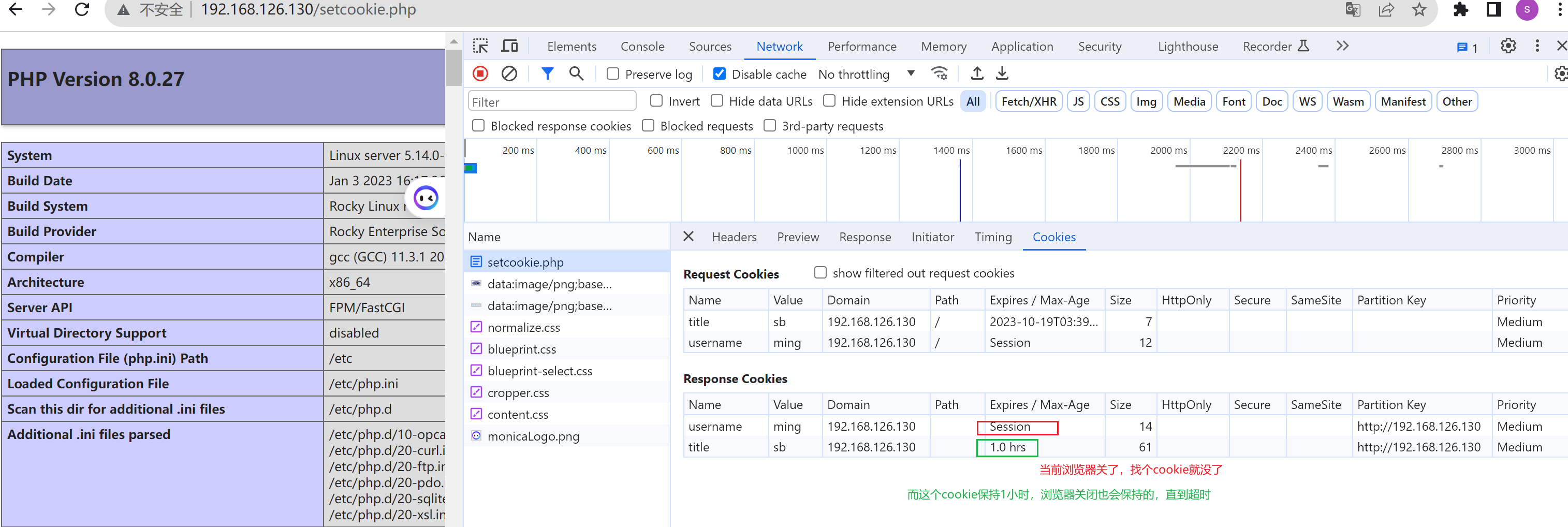Click the import HAR upload icon
Viewport: 1568px width, 527px height.
(x=976, y=74)
